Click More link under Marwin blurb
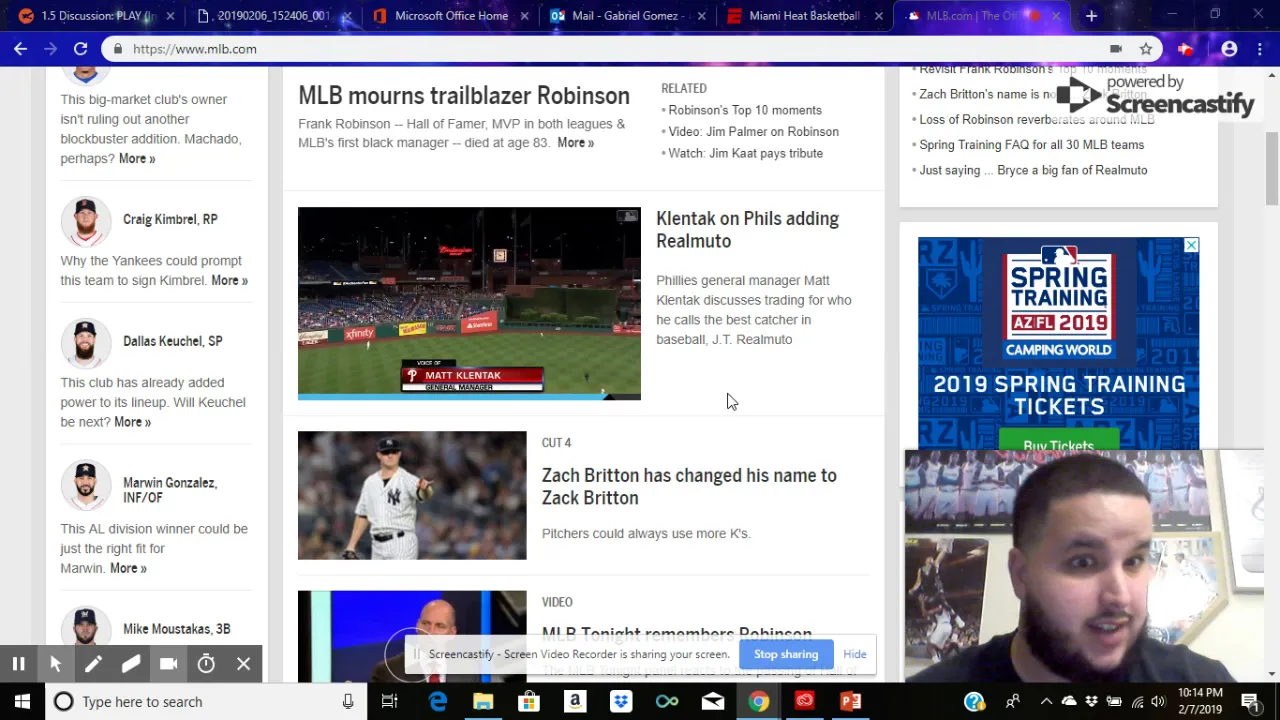The image size is (1280, 720). 128,568
